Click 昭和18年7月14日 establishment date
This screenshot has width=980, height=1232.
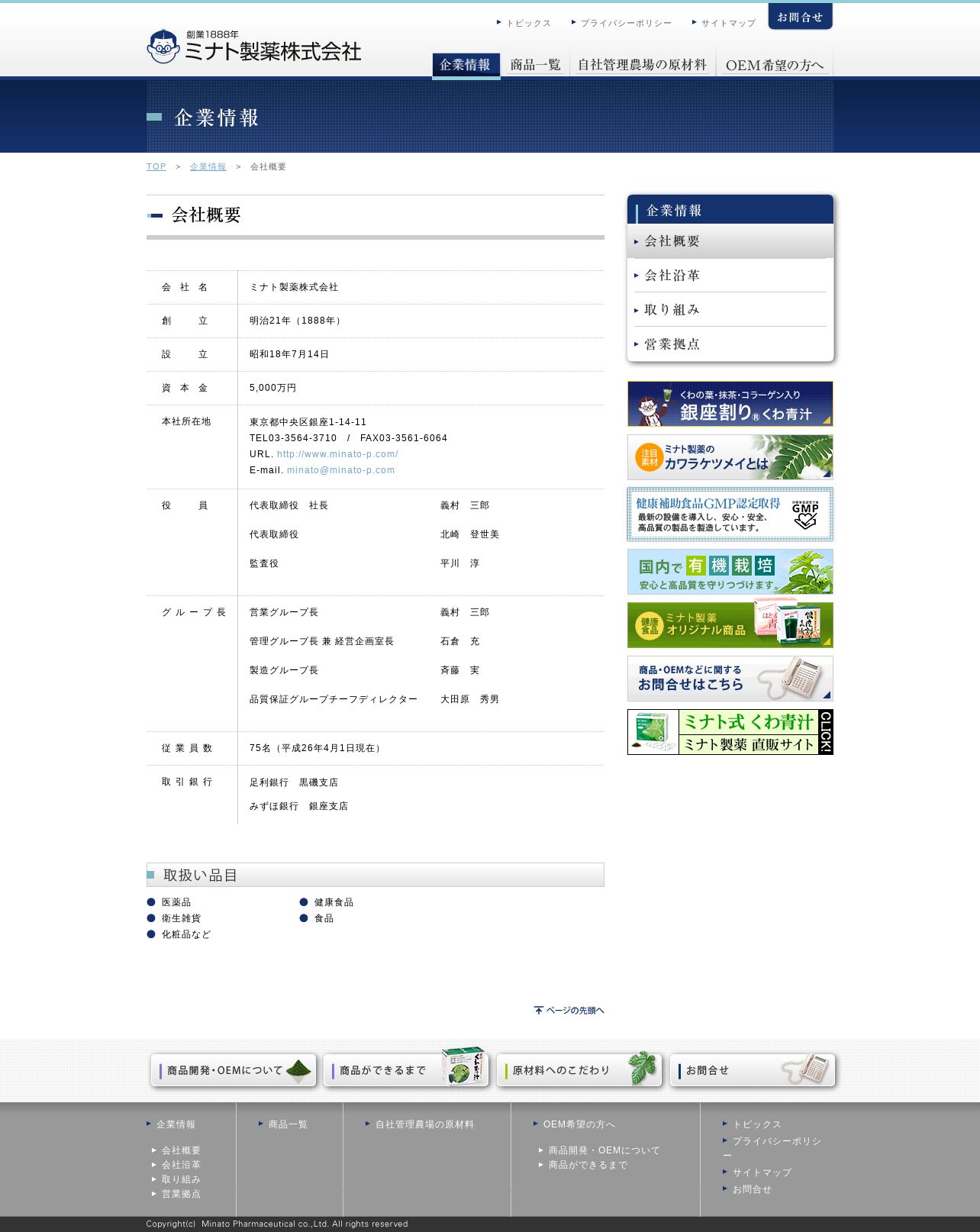pyautogui.click(x=289, y=354)
